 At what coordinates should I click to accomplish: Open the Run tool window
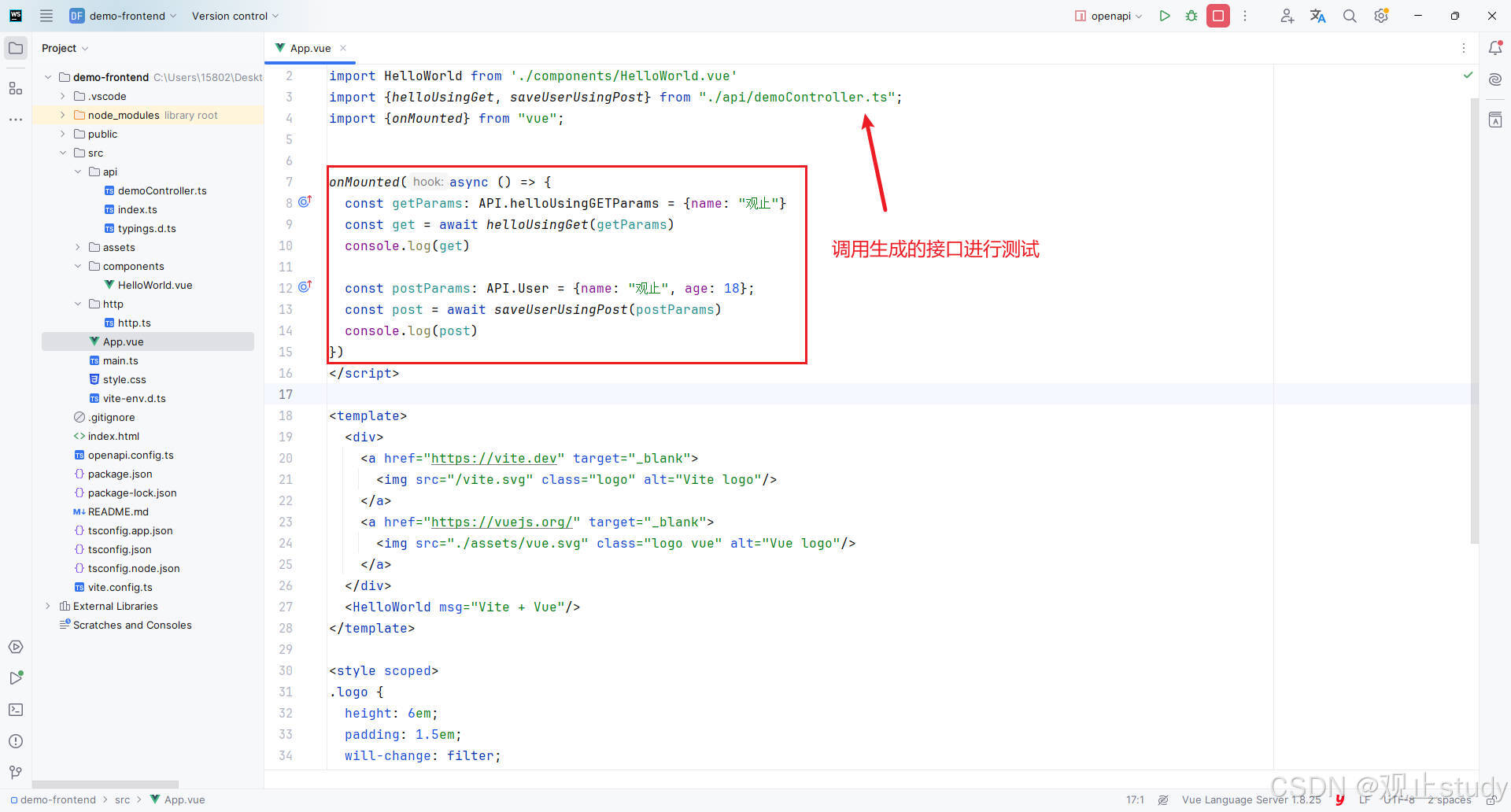(x=16, y=678)
